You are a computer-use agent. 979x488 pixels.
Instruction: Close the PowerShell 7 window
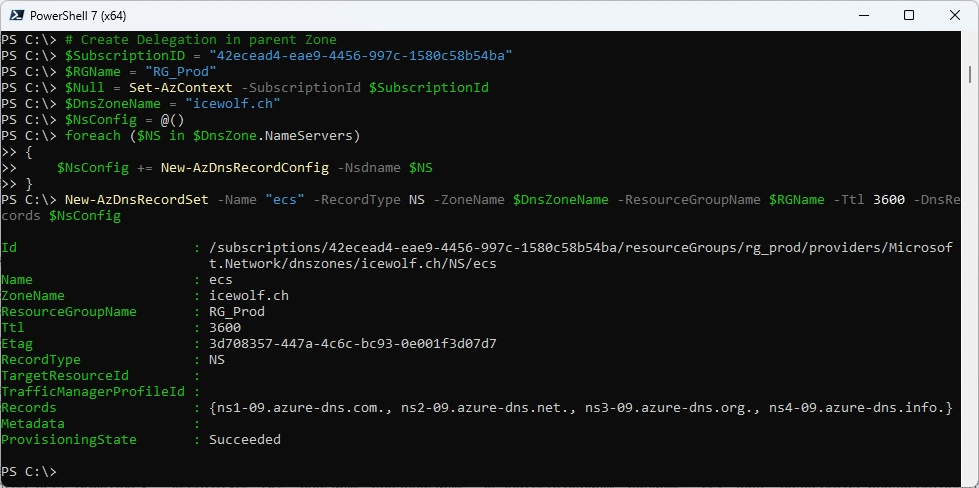tap(955, 15)
